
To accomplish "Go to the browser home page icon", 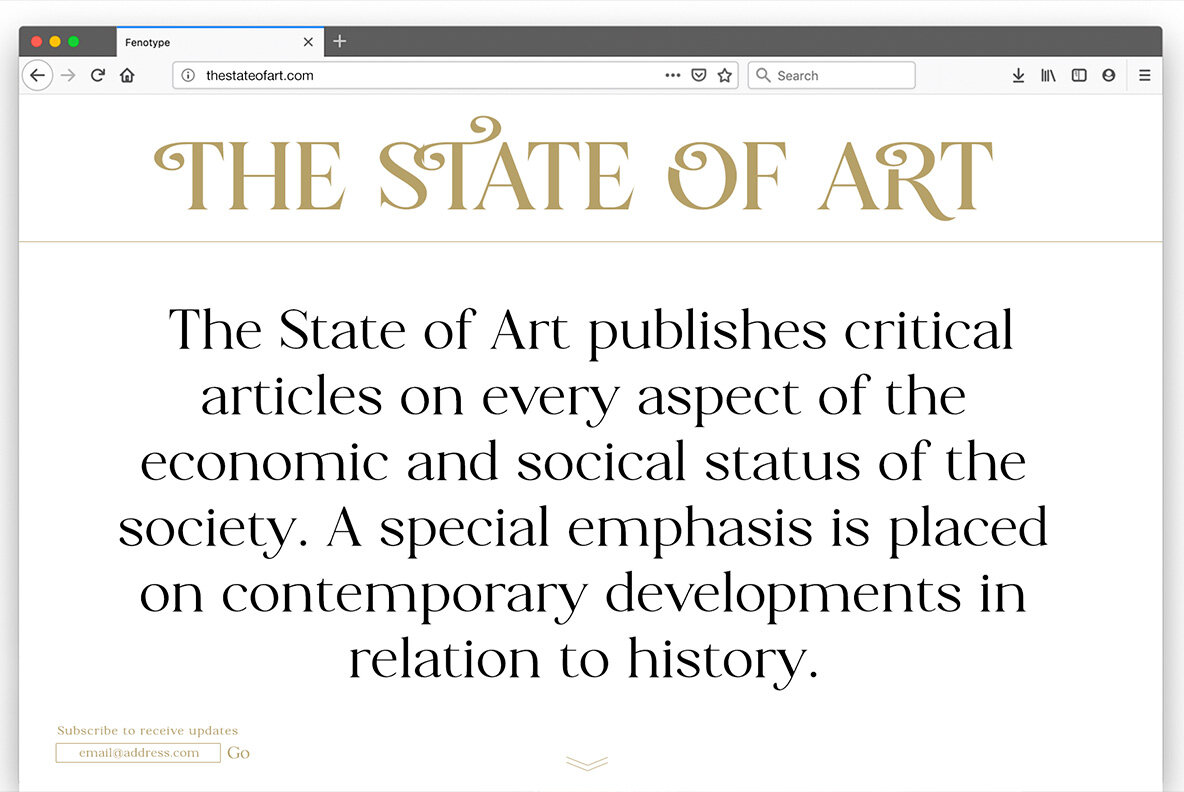I will click(x=127, y=75).
